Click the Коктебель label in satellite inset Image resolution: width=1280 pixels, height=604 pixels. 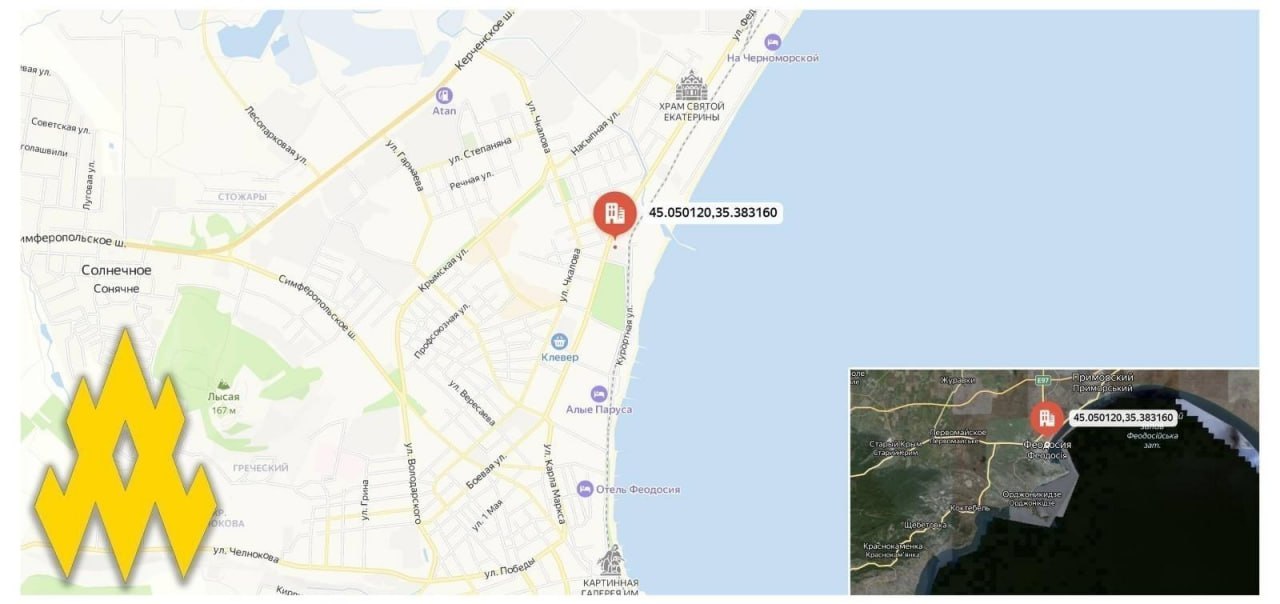pos(969,508)
